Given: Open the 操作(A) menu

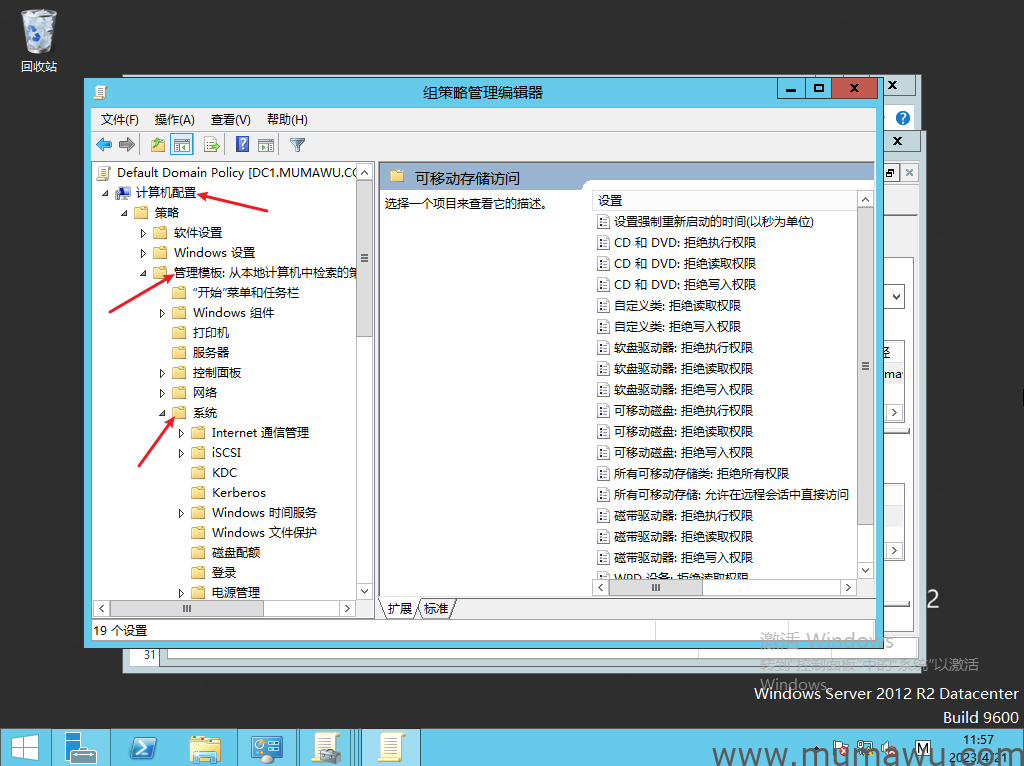Looking at the screenshot, I should (174, 119).
